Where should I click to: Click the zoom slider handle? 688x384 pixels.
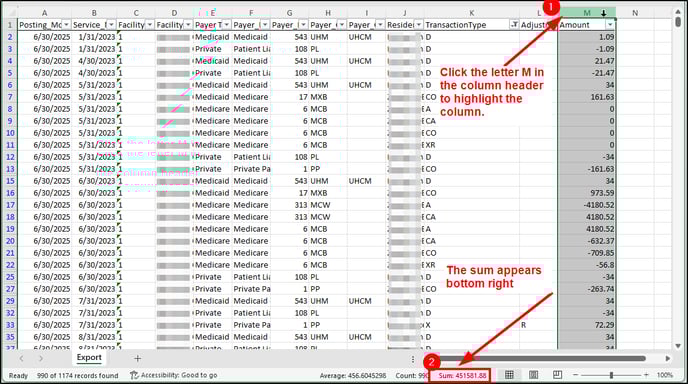611,375
